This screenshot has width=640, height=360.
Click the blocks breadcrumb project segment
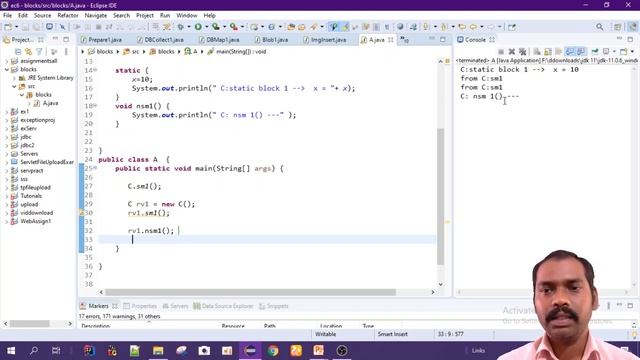point(100,51)
